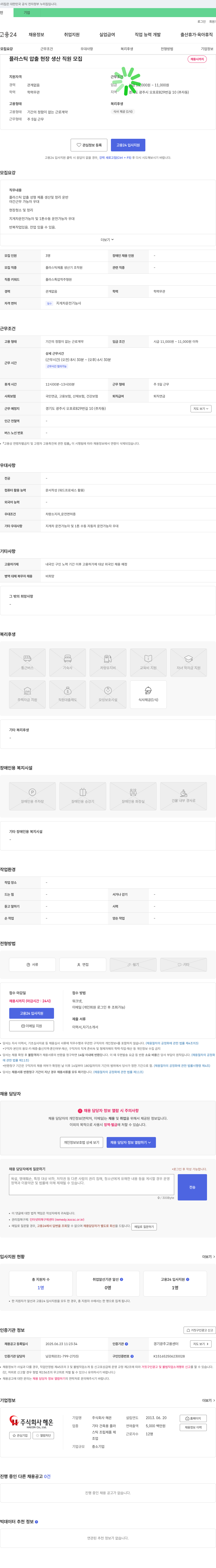The image size is (216, 1568).
Task: Click the 근무시간 협의가능 tag
Action: pos(56,366)
